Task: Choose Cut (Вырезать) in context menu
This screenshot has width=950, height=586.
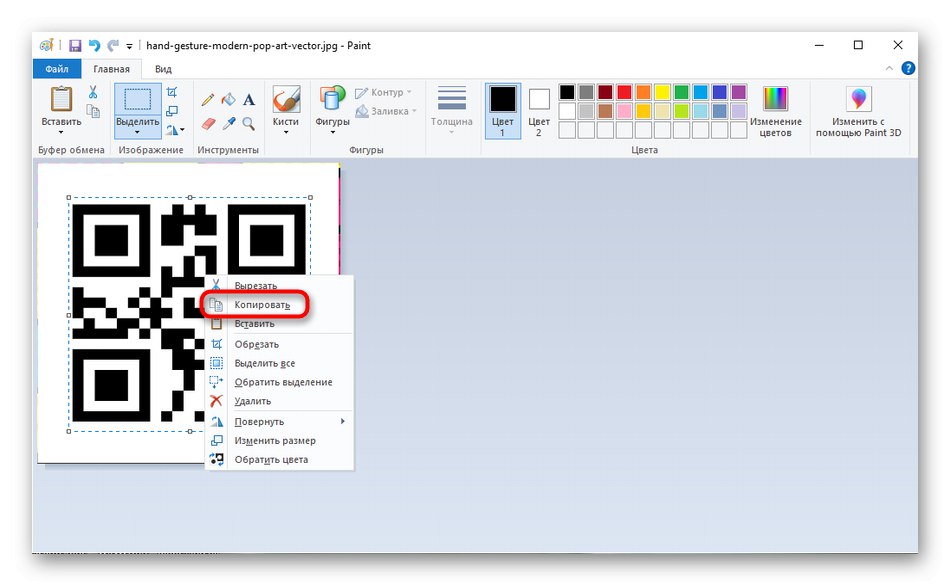Action: coord(279,285)
